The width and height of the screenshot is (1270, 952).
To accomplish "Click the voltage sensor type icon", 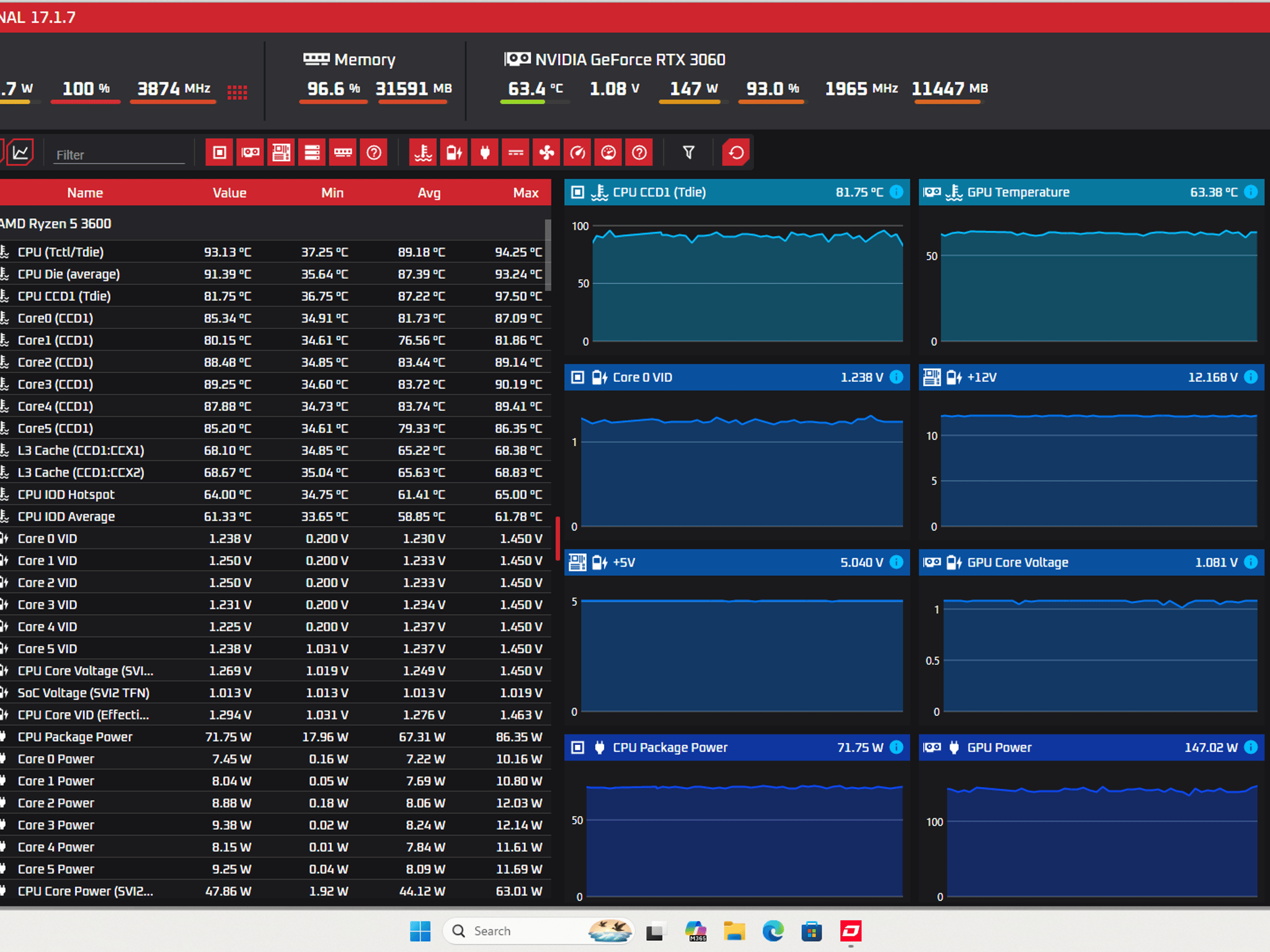I will (454, 152).
